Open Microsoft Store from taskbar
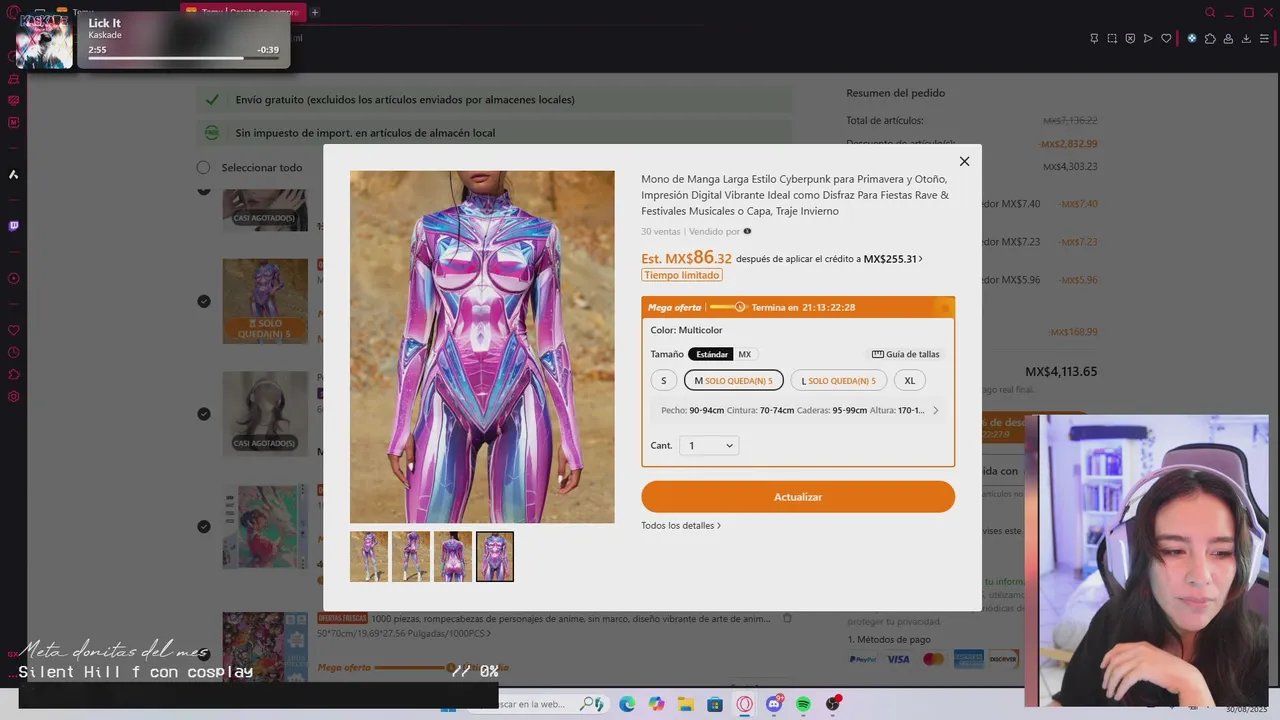Image resolution: width=1280 pixels, height=720 pixels. (x=715, y=704)
